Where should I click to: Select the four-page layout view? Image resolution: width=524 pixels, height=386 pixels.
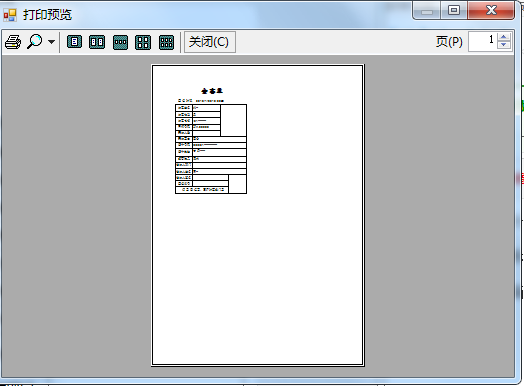click(x=143, y=42)
